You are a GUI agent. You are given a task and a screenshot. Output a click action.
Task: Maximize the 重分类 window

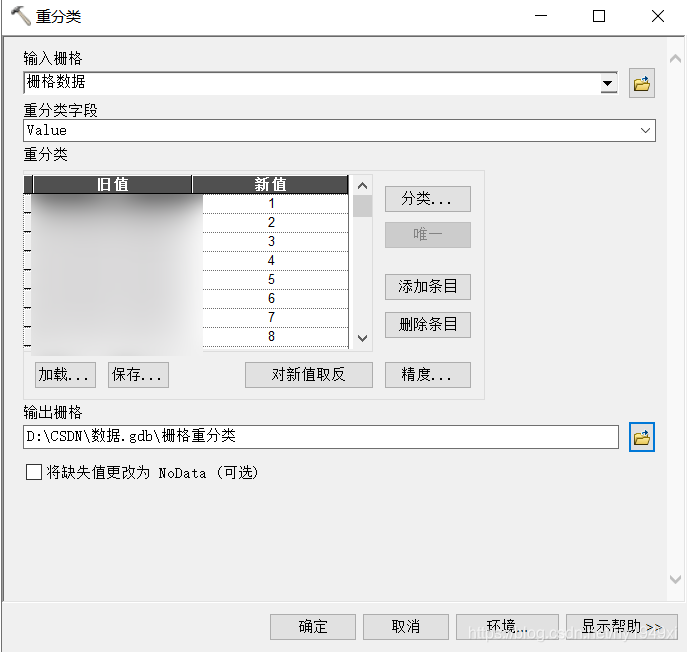tap(599, 16)
